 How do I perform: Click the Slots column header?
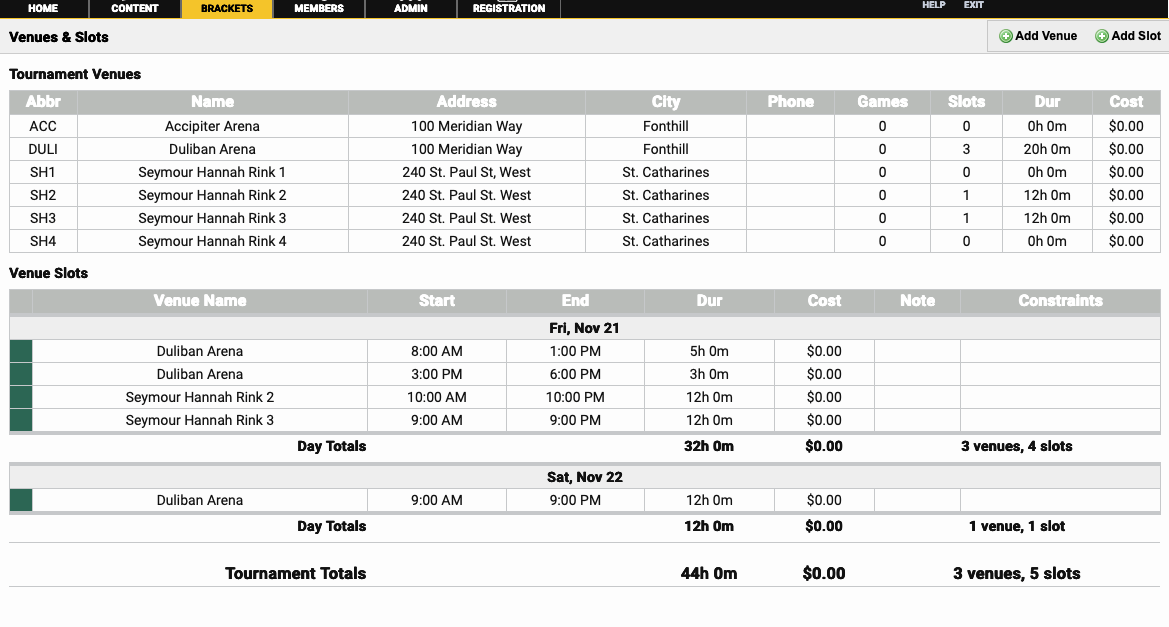(x=966, y=102)
